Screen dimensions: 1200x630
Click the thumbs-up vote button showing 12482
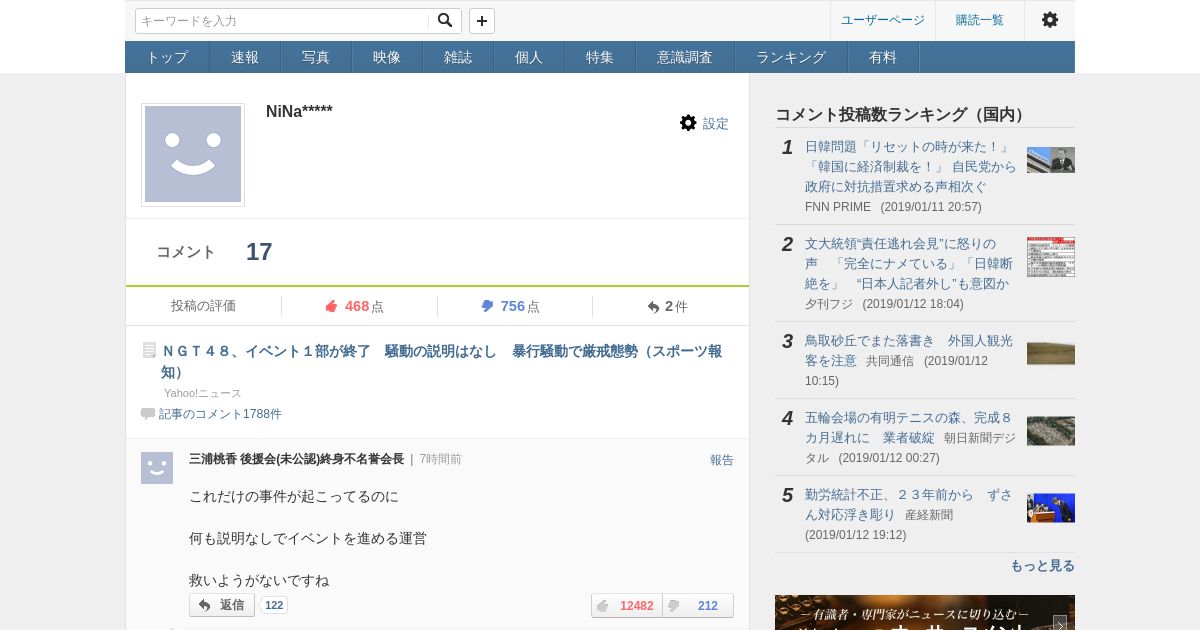(626, 605)
